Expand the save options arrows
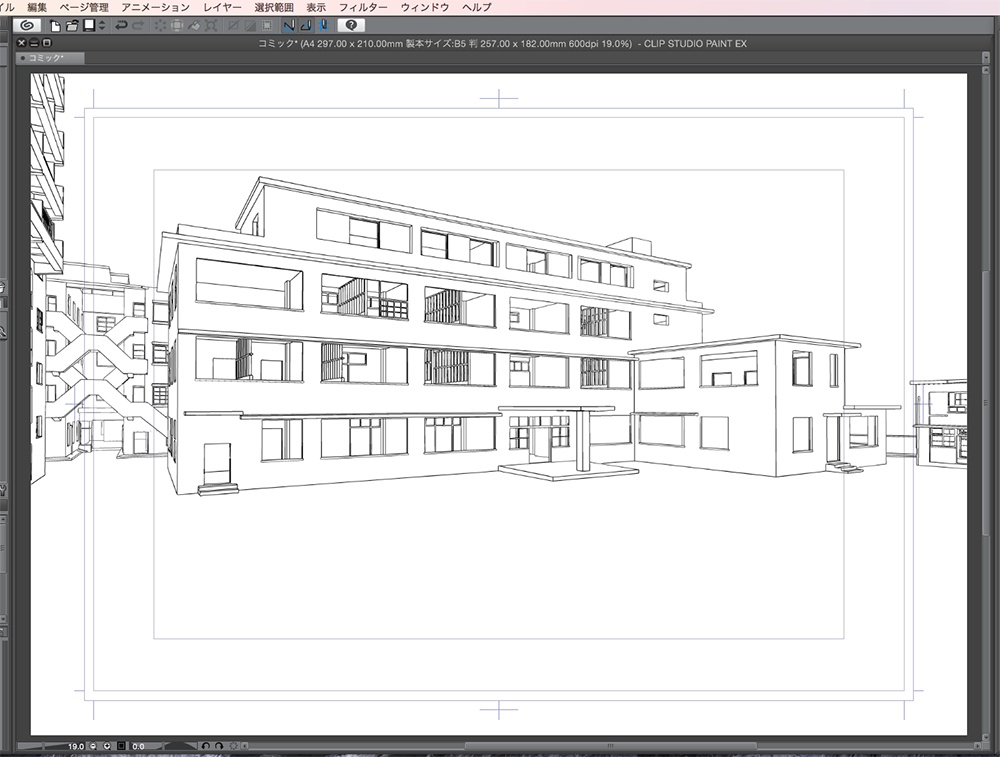Screen dimensions: 1000x757 [102, 26]
